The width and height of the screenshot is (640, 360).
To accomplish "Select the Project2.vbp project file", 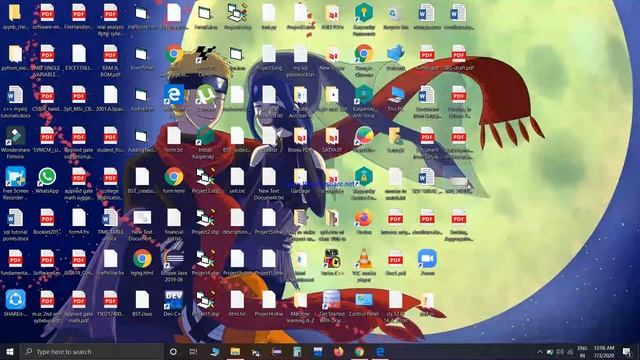I will pos(205,222).
